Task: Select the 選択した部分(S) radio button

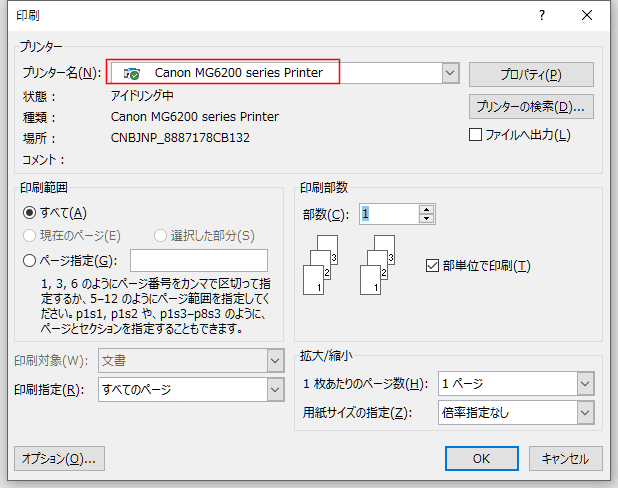Action: [160, 236]
